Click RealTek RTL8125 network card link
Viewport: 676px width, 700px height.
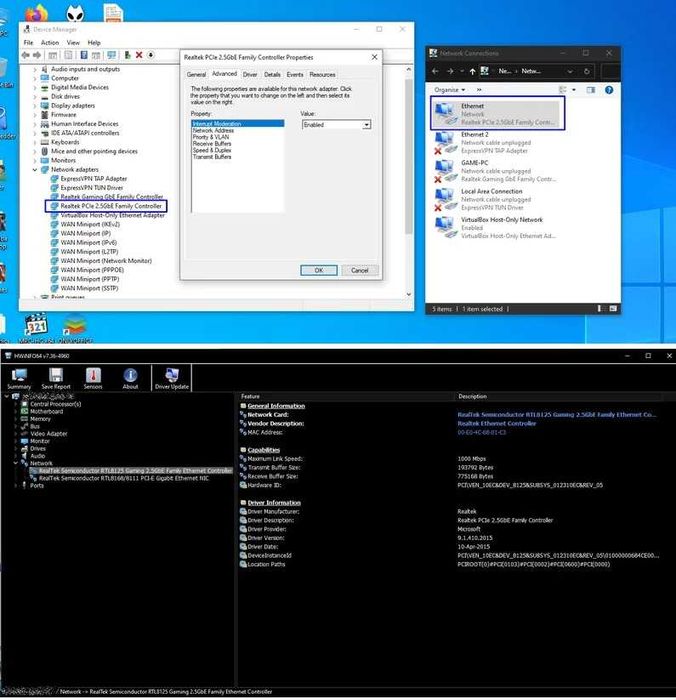pyautogui.click(x=556, y=415)
